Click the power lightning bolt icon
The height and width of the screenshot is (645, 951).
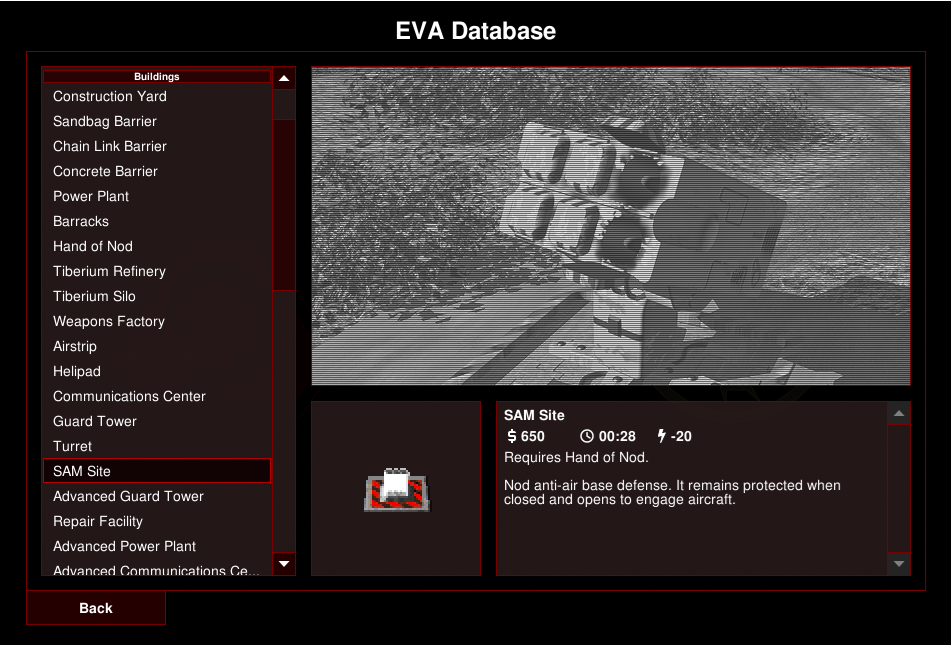tap(662, 436)
